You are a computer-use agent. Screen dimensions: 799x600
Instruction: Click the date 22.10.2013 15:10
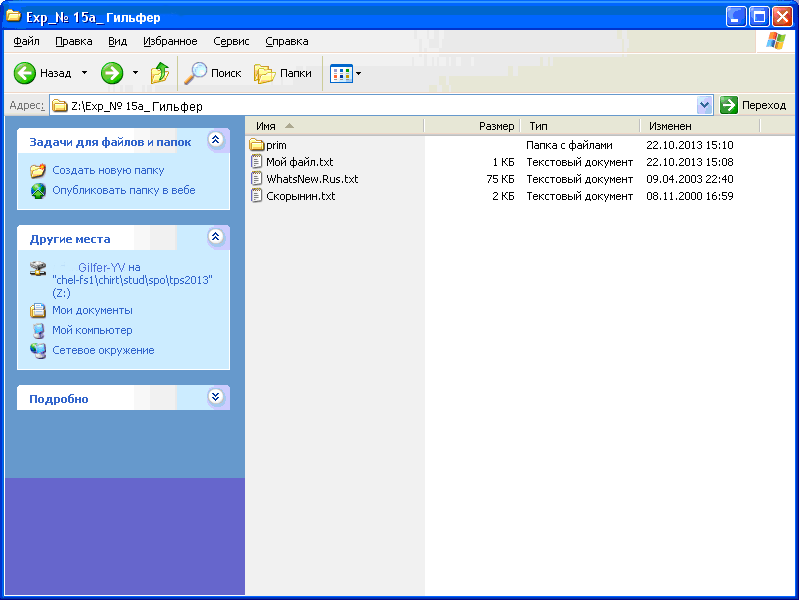(689, 145)
